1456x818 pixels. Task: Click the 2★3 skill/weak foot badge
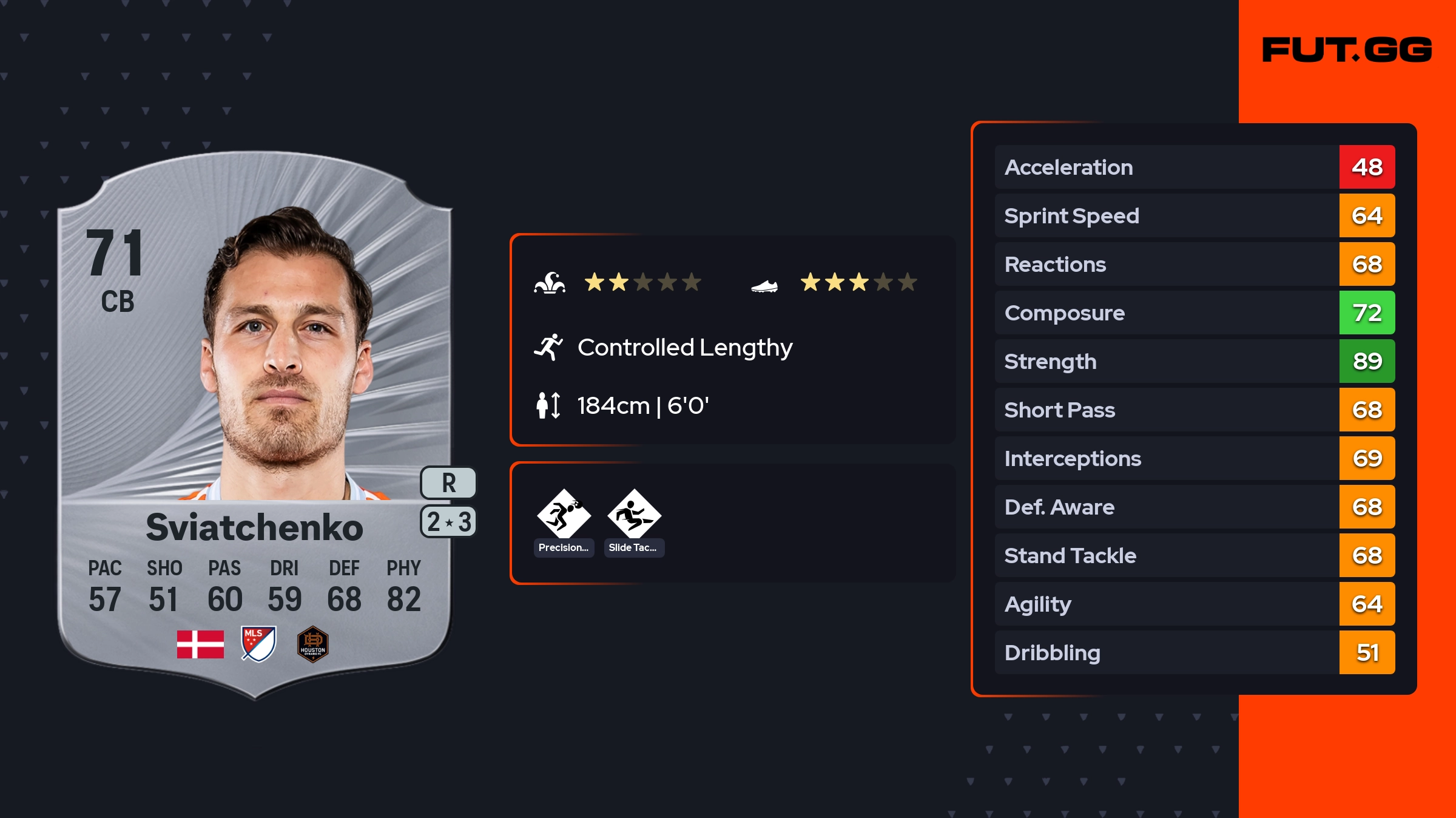tap(448, 522)
